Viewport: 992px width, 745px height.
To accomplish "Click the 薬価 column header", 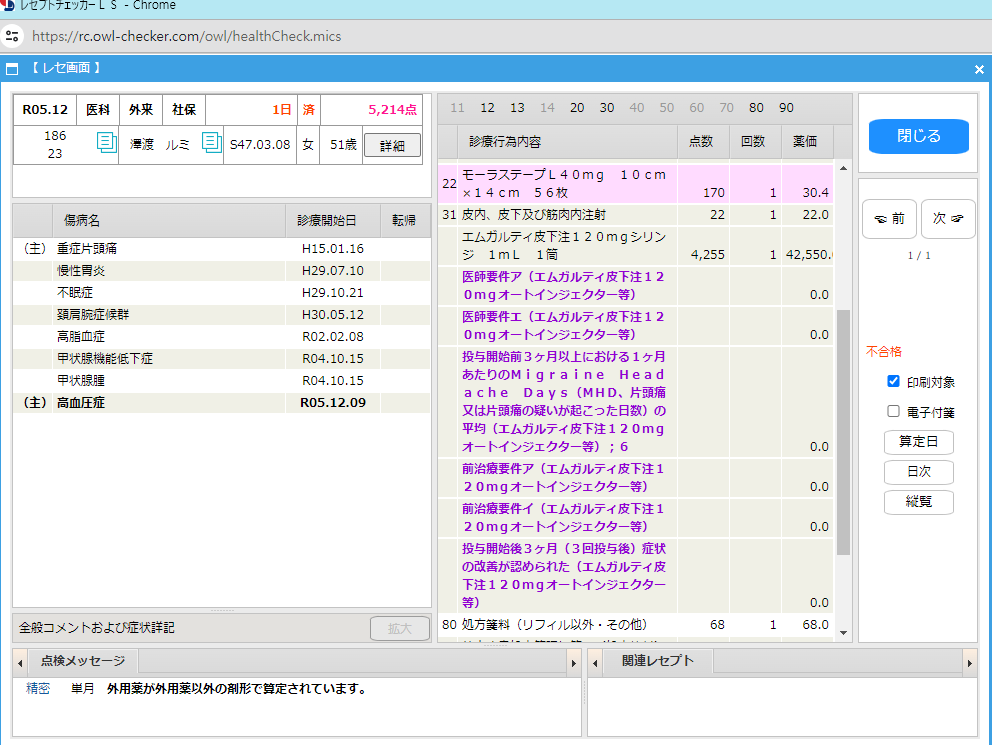I will [807, 142].
